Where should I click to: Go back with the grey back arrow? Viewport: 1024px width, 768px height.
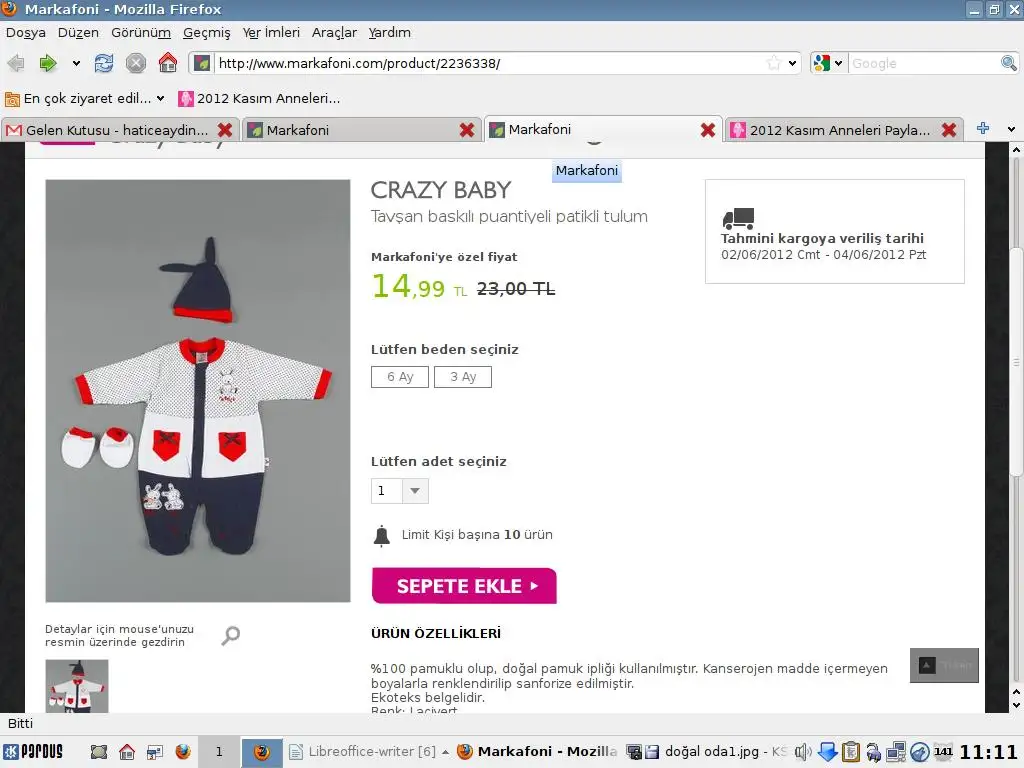coord(16,63)
